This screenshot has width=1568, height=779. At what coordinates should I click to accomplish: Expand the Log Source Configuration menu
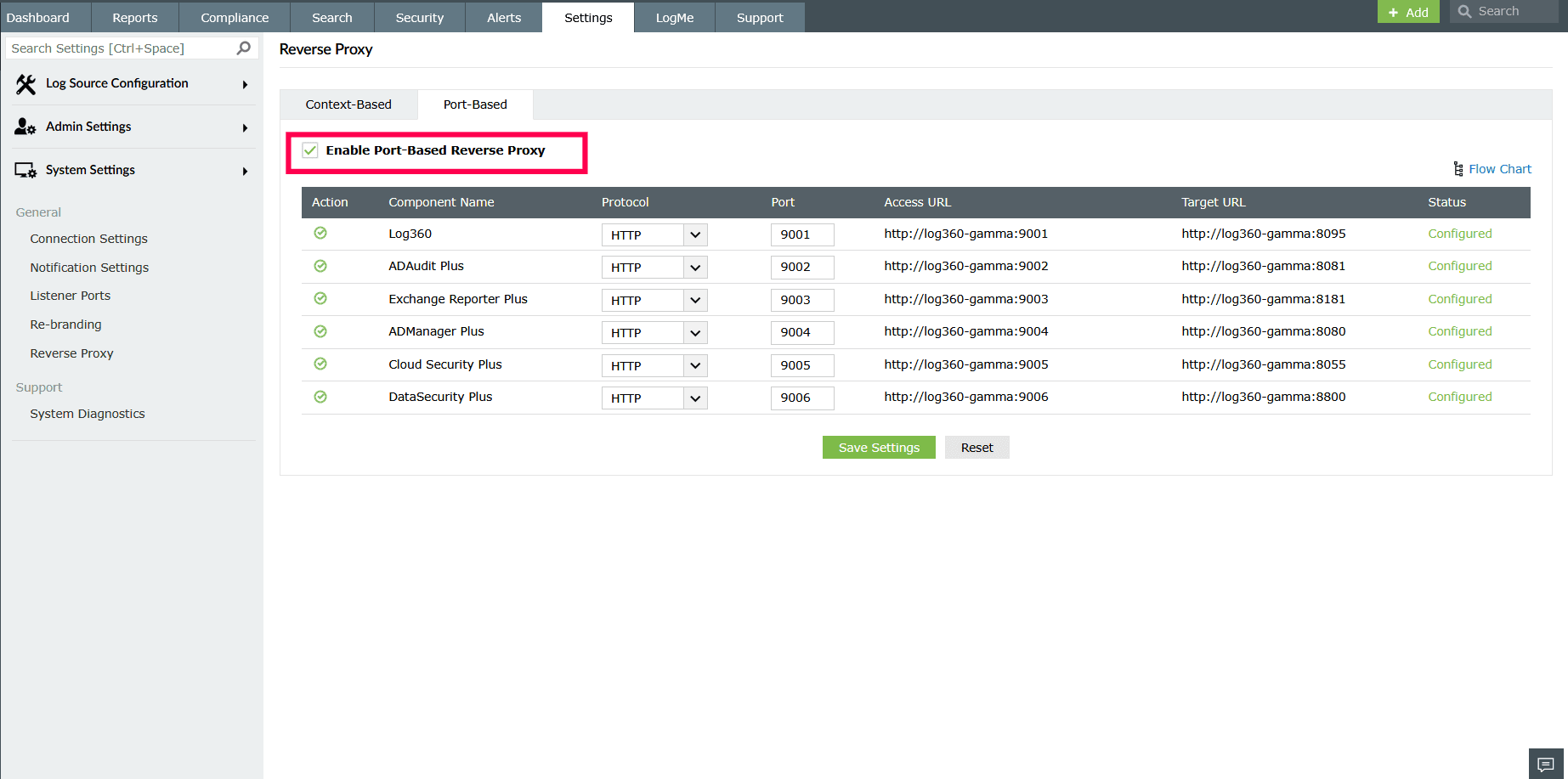point(245,85)
